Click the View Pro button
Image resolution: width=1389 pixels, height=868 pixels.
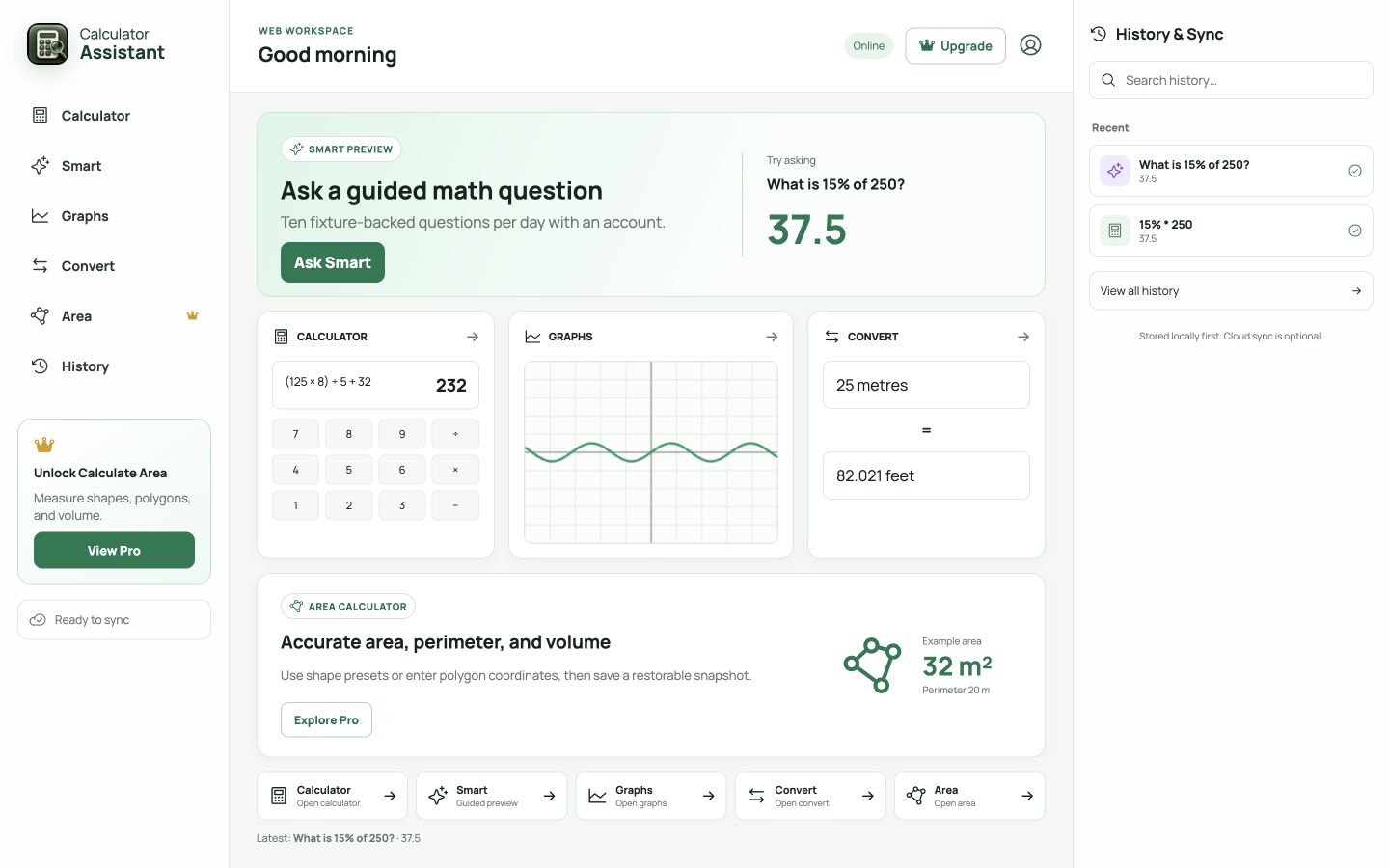point(114,551)
